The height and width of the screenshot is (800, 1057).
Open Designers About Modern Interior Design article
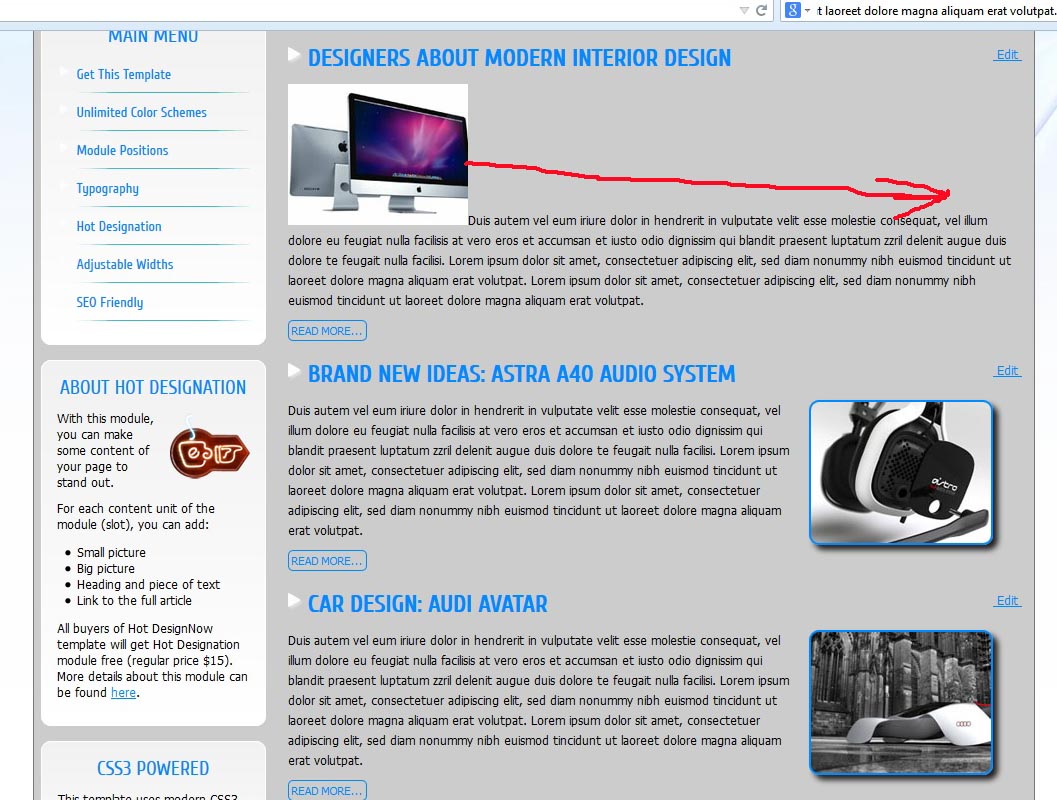[519, 58]
